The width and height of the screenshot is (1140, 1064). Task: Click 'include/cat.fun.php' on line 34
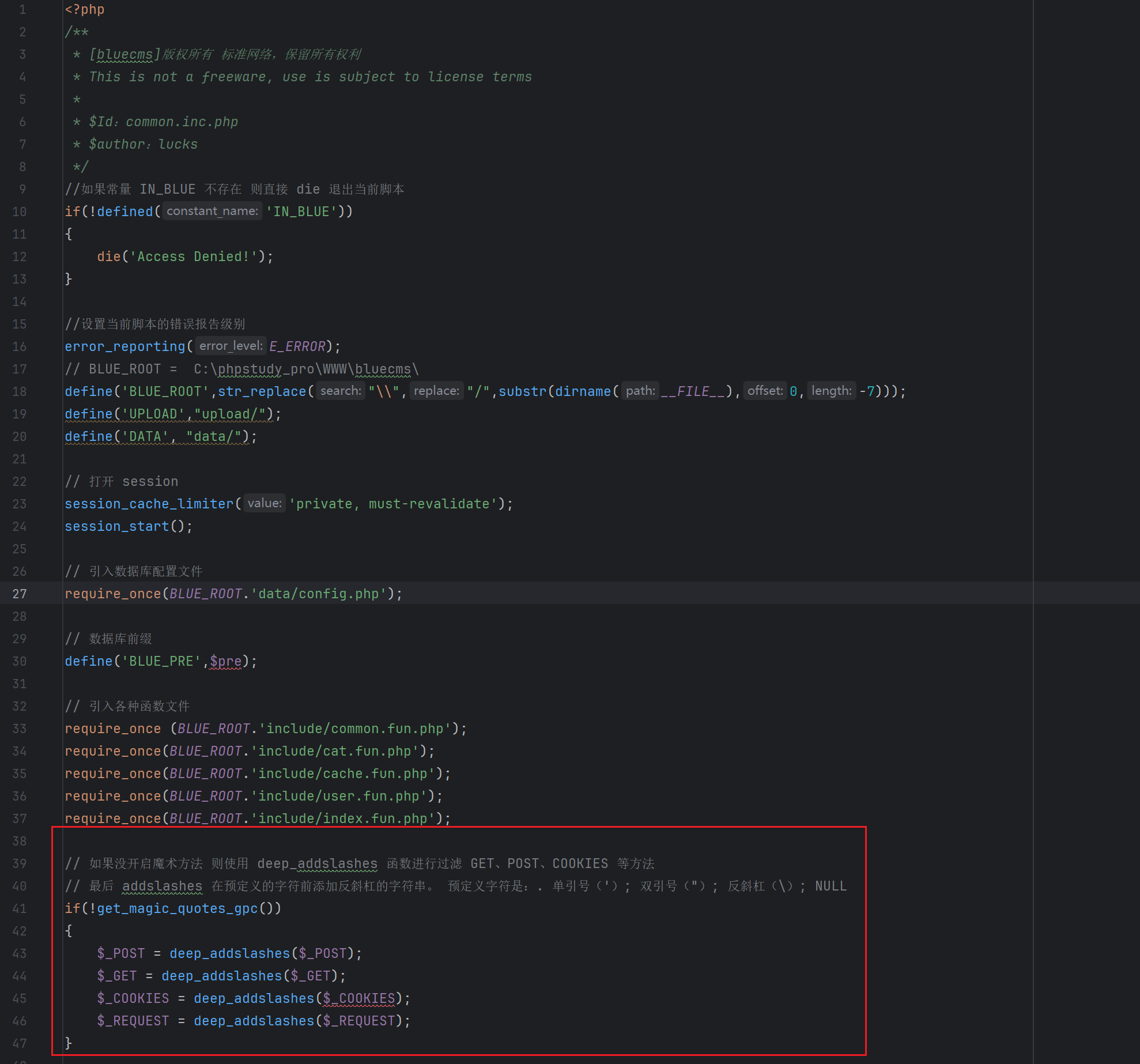[334, 751]
